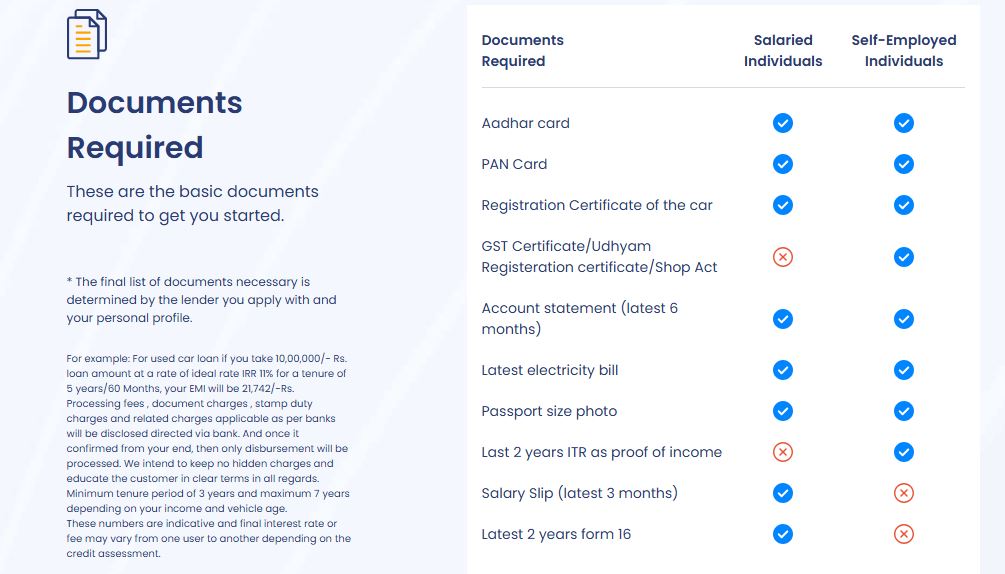
Task: Click the GST Certificate/Udhyam Registeration row text
Action: click(599, 257)
